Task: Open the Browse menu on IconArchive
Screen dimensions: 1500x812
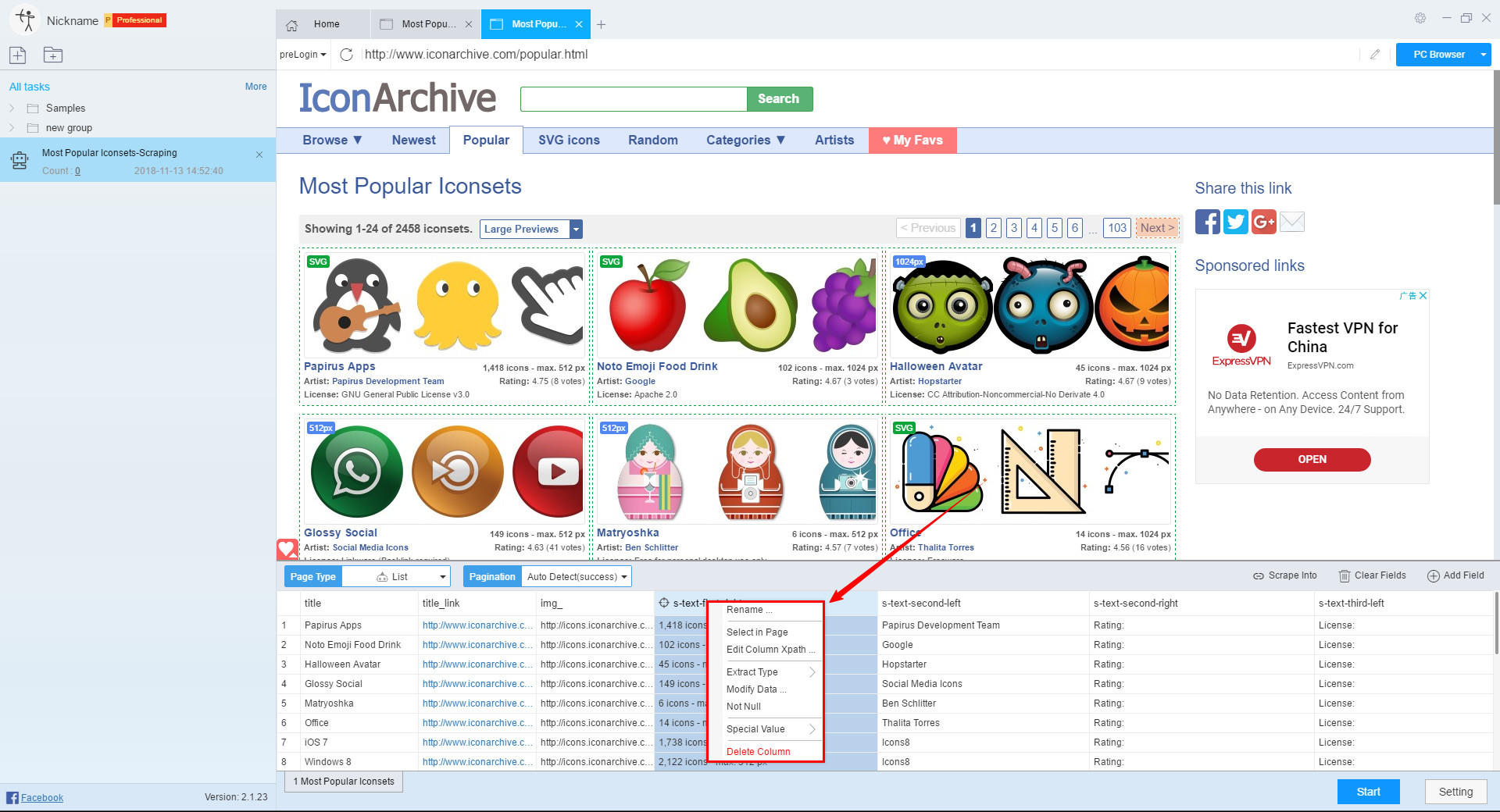Action: click(332, 140)
